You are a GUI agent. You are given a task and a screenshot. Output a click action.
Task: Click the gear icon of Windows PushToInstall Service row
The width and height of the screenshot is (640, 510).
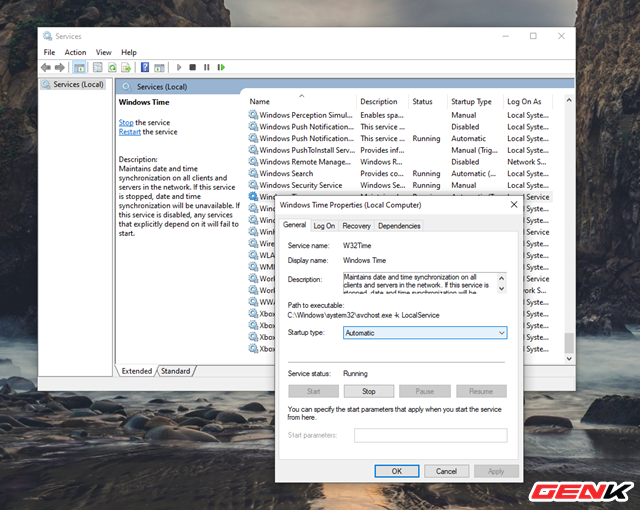click(x=253, y=150)
